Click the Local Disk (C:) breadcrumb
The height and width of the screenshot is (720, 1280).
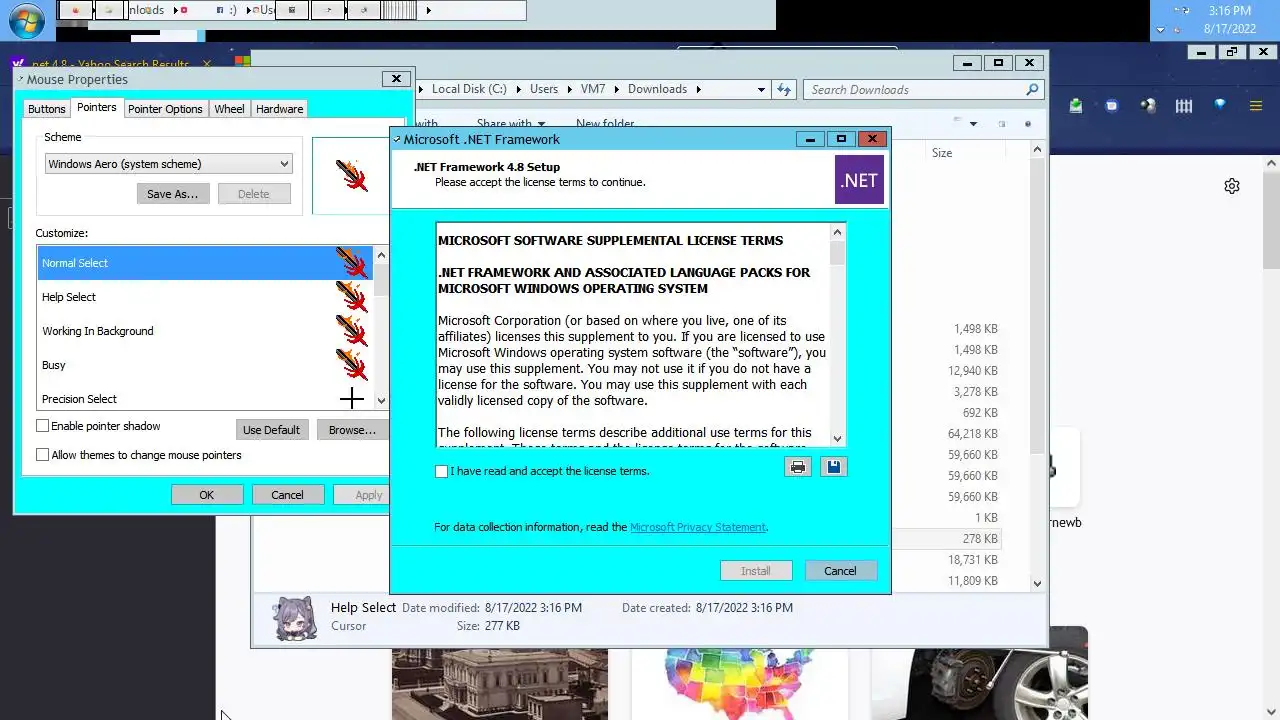click(469, 89)
